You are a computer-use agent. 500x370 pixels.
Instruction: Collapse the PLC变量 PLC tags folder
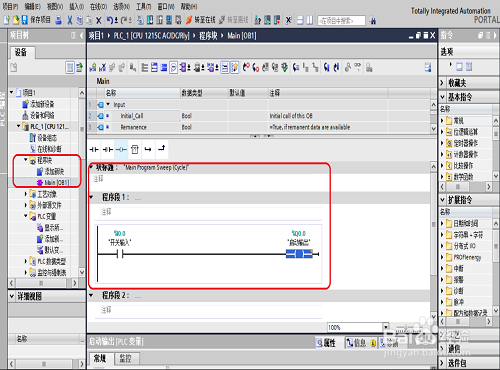26,216
